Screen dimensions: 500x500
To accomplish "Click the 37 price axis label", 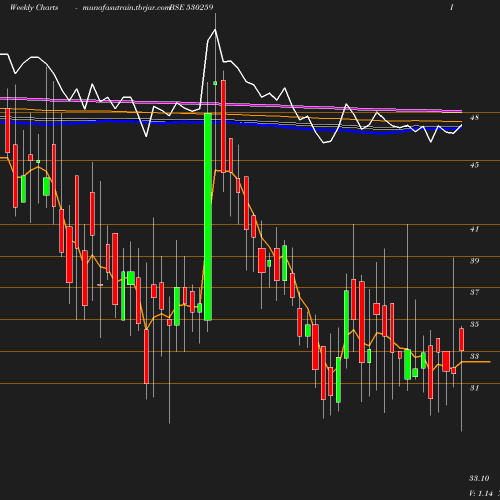I will (474, 292).
